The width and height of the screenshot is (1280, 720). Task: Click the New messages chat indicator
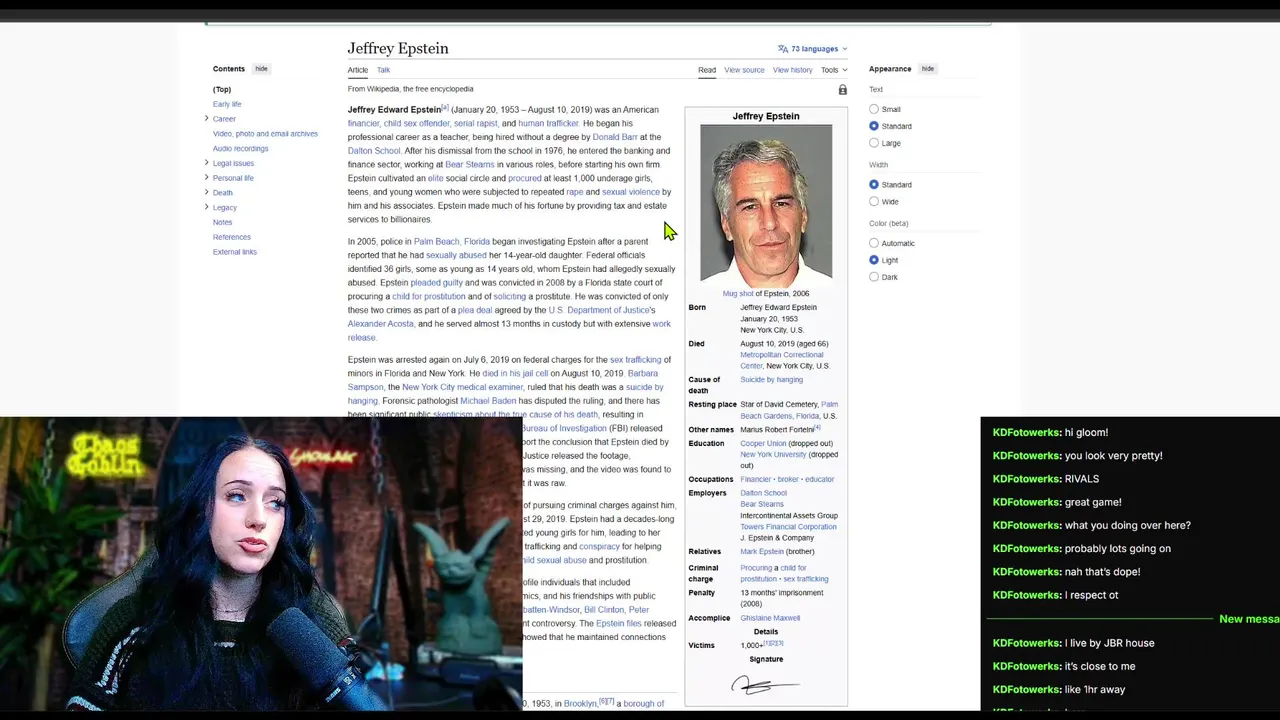(1249, 619)
